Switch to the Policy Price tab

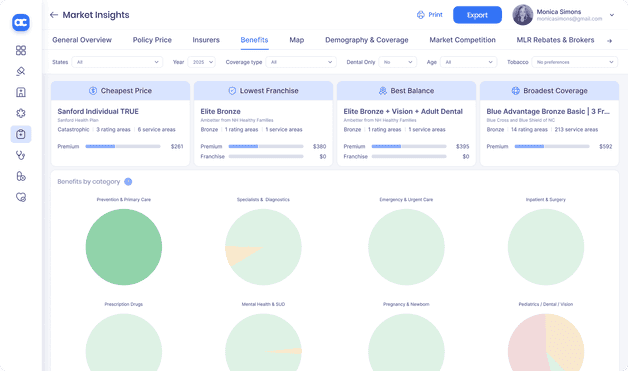point(152,40)
